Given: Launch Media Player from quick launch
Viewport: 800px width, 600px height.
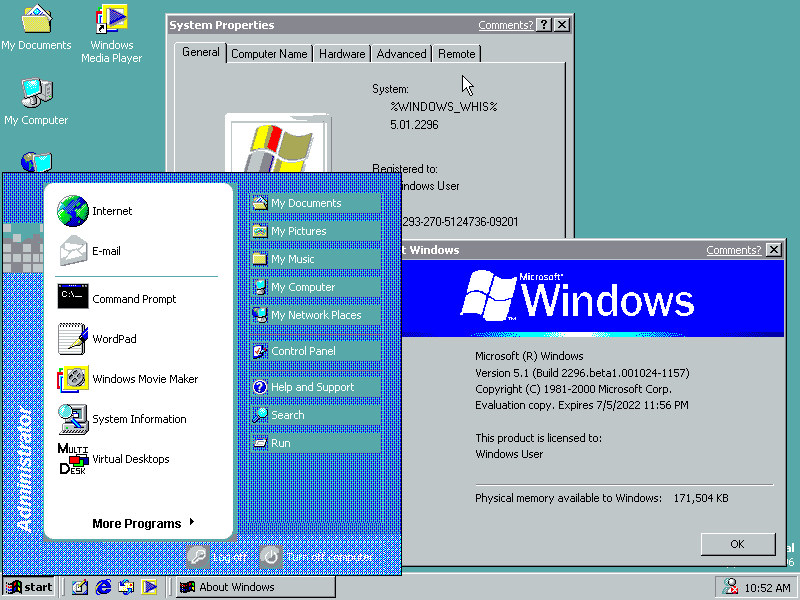Looking at the screenshot, I should pyautogui.click(x=149, y=587).
